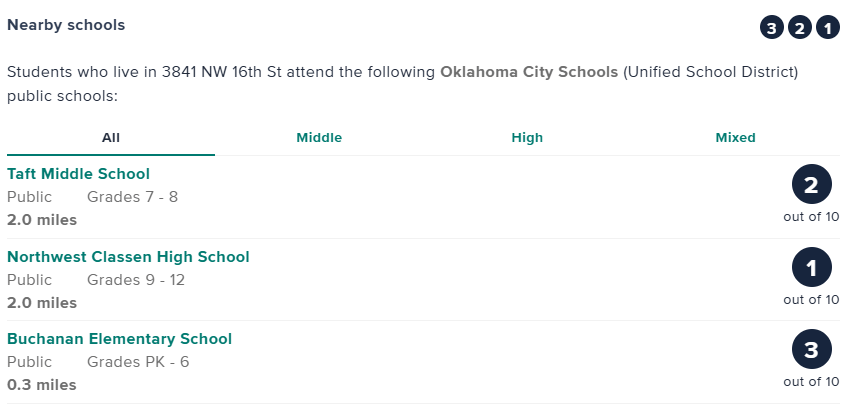Click Grades 9 - 12 text
850x411 pixels.
pos(136,280)
